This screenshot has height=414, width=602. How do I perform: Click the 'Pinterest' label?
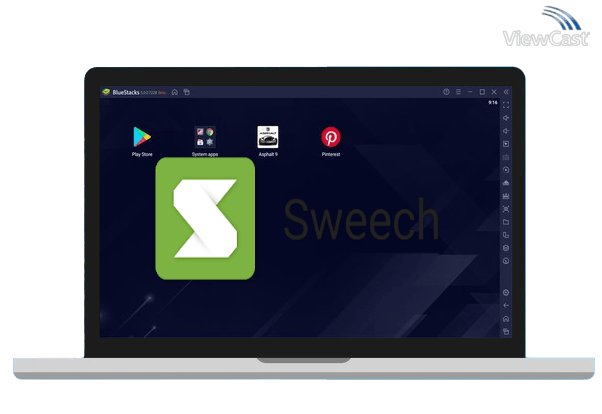(x=331, y=154)
